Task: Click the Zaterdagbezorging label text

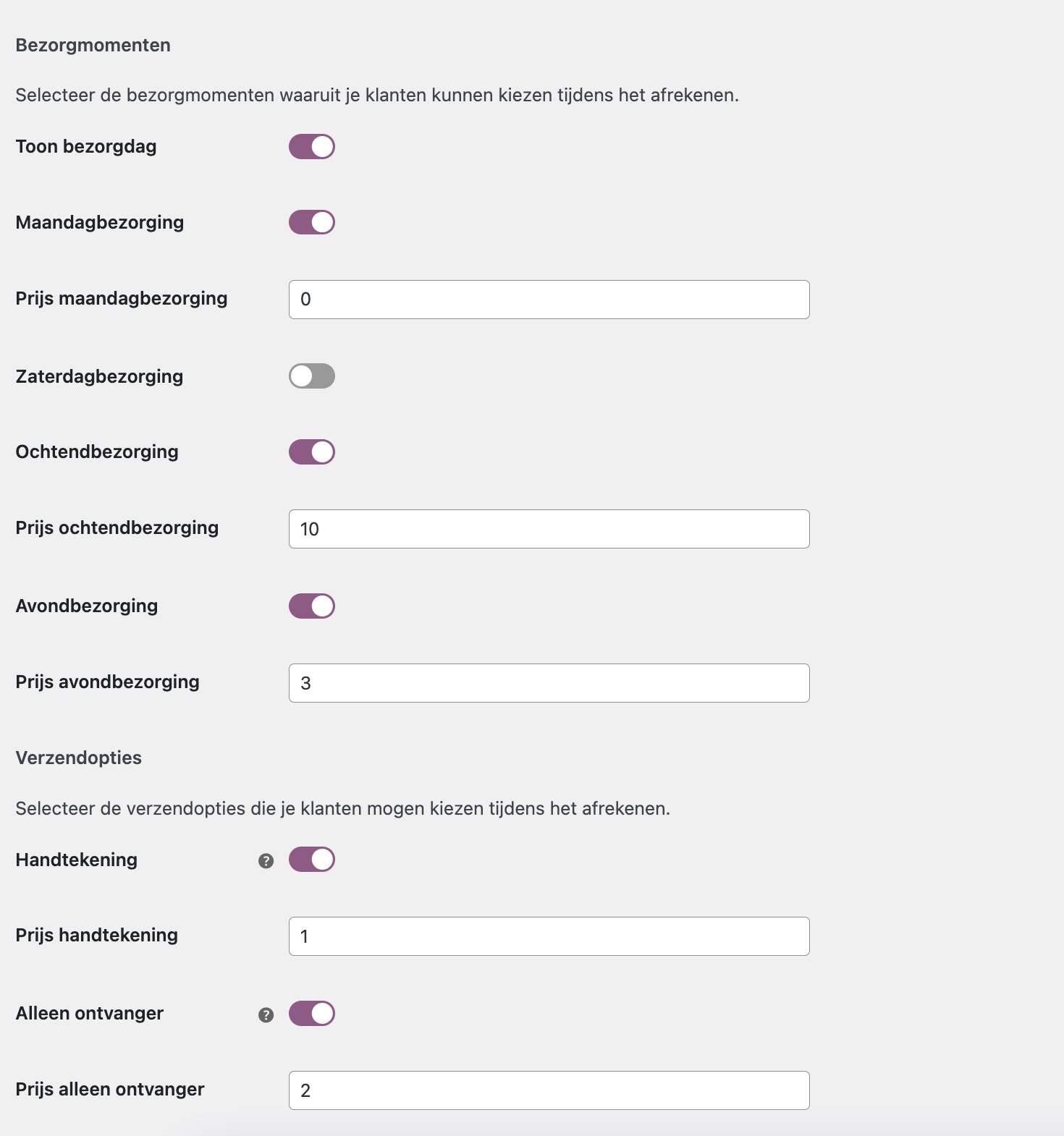Action: pyautogui.click(x=98, y=376)
